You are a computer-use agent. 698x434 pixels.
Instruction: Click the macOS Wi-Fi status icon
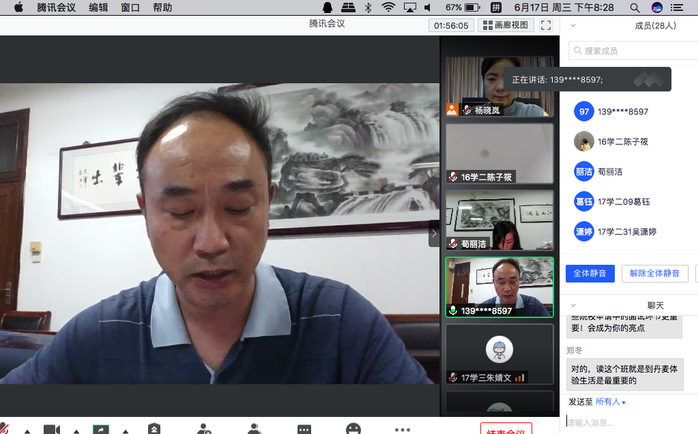click(x=388, y=7)
